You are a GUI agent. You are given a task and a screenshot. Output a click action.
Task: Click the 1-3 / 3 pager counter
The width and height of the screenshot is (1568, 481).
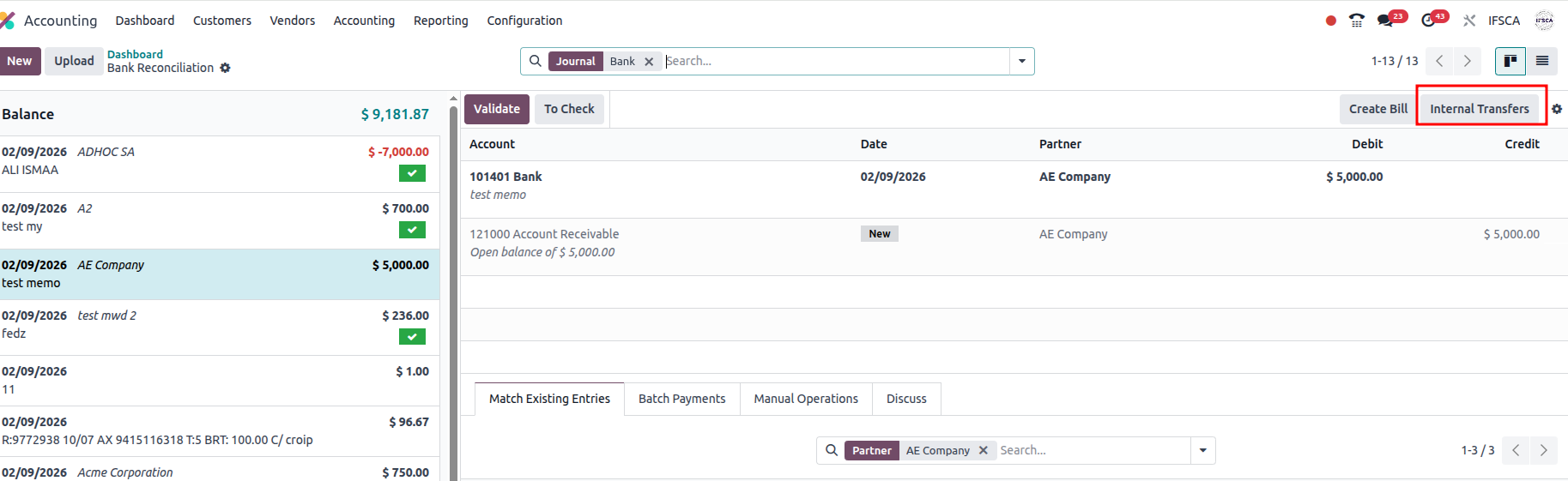click(1478, 450)
